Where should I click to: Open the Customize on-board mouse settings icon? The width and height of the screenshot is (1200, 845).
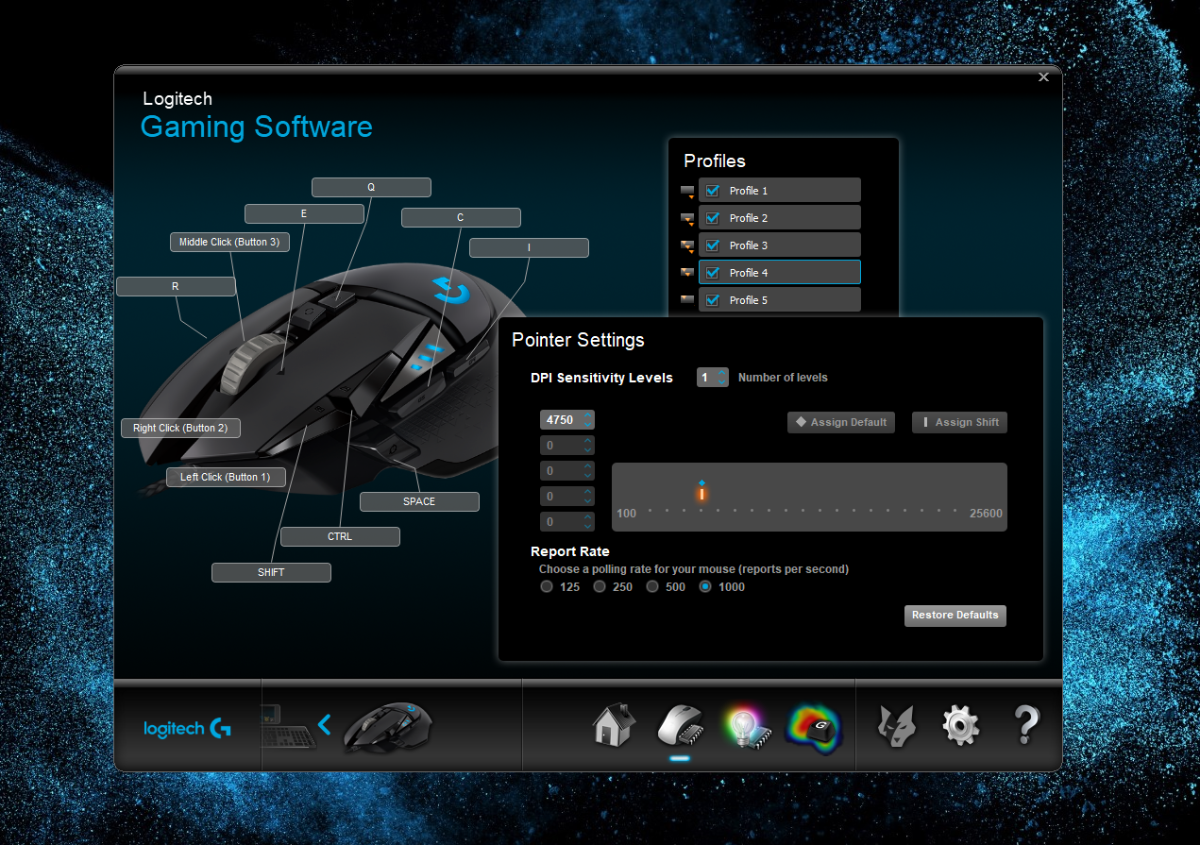point(681,725)
